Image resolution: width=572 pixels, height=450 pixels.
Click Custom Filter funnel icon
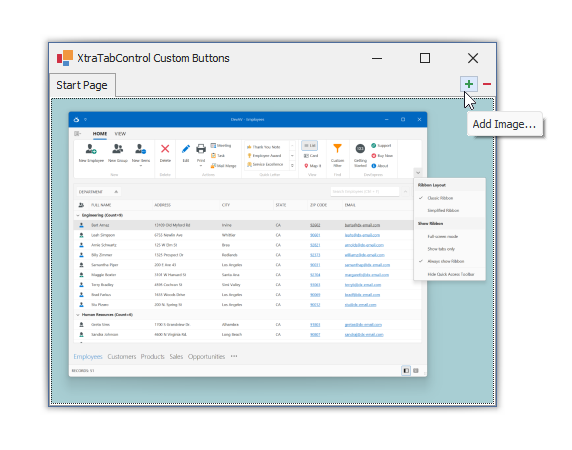pyautogui.click(x=337, y=148)
